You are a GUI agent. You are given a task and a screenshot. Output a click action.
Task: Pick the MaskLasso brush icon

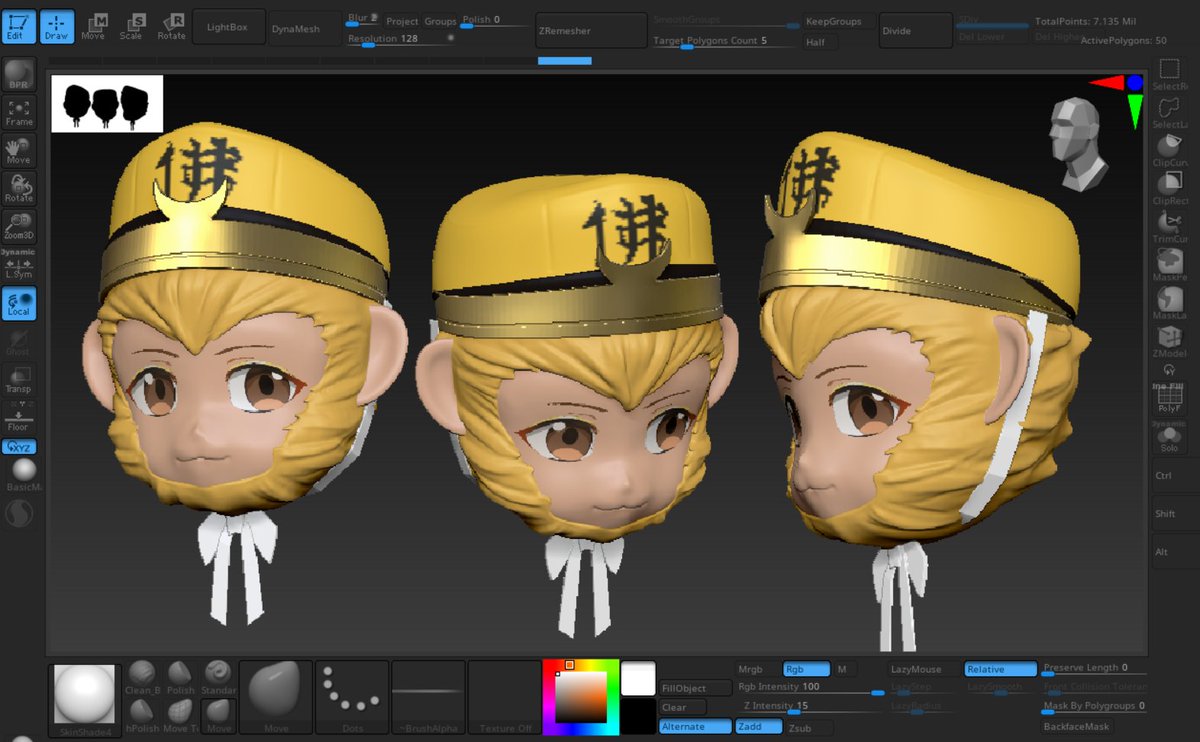coord(1168,303)
